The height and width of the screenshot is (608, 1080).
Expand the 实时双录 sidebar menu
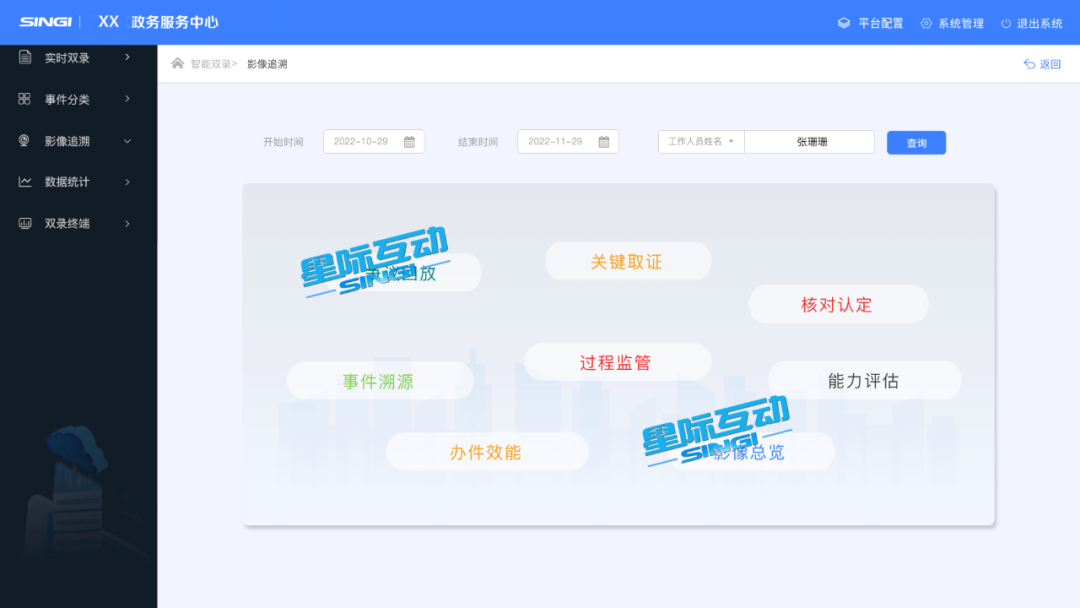(x=127, y=58)
